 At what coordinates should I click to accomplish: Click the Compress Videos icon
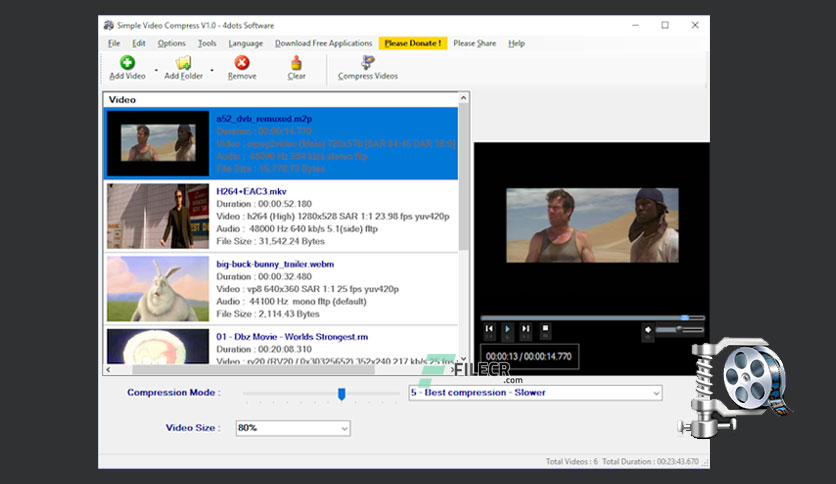coord(367,62)
